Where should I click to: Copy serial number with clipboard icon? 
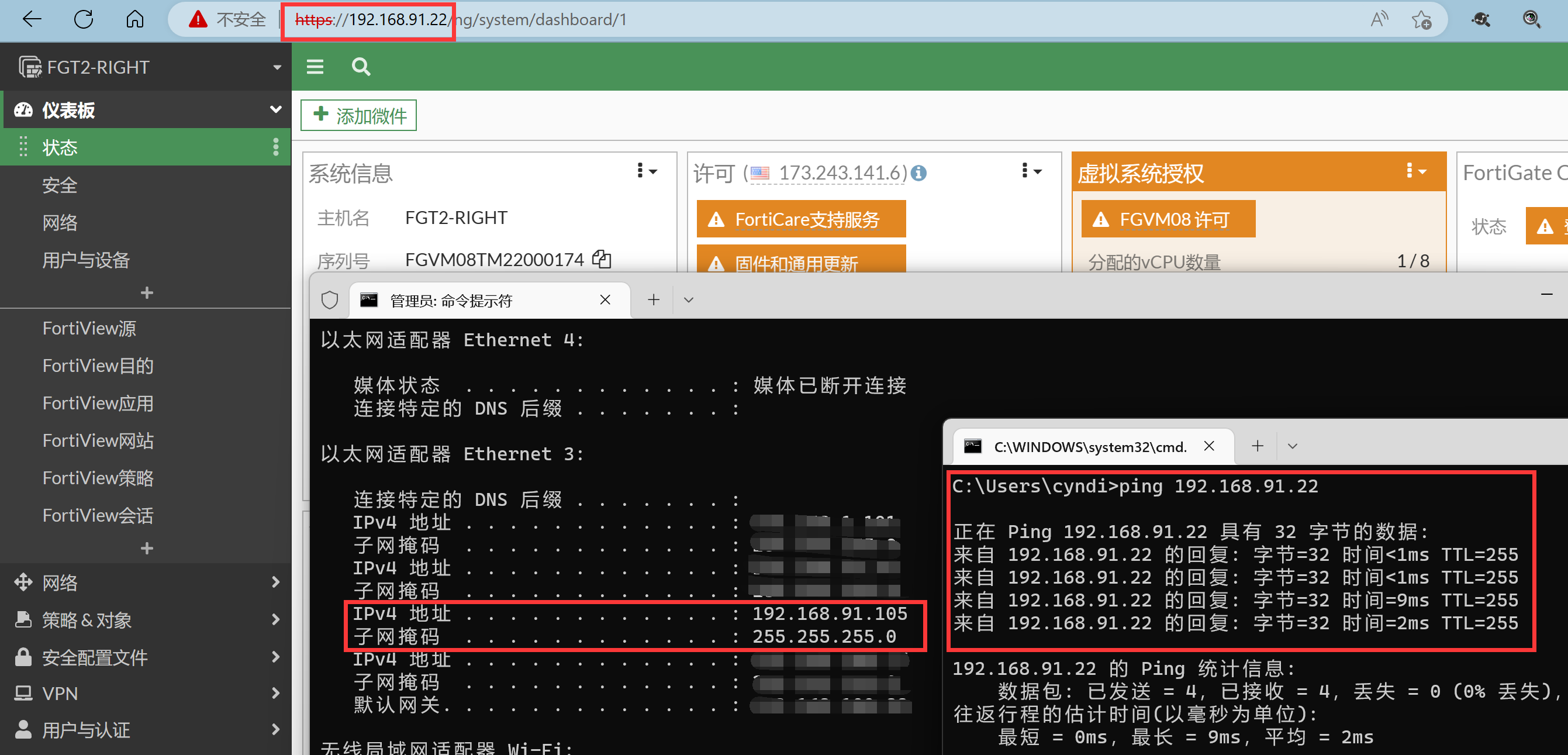[602, 258]
